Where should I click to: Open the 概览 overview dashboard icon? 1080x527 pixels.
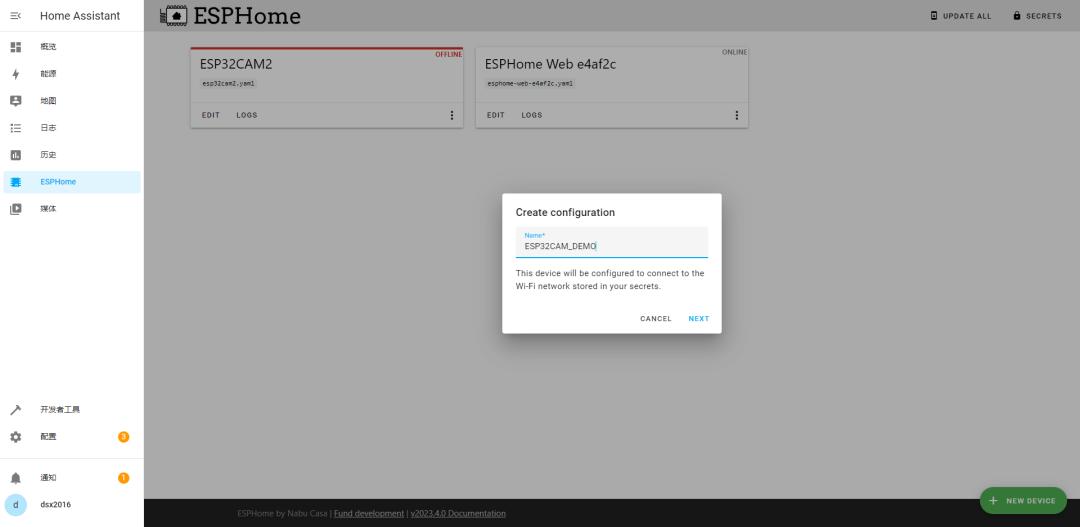coord(15,47)
